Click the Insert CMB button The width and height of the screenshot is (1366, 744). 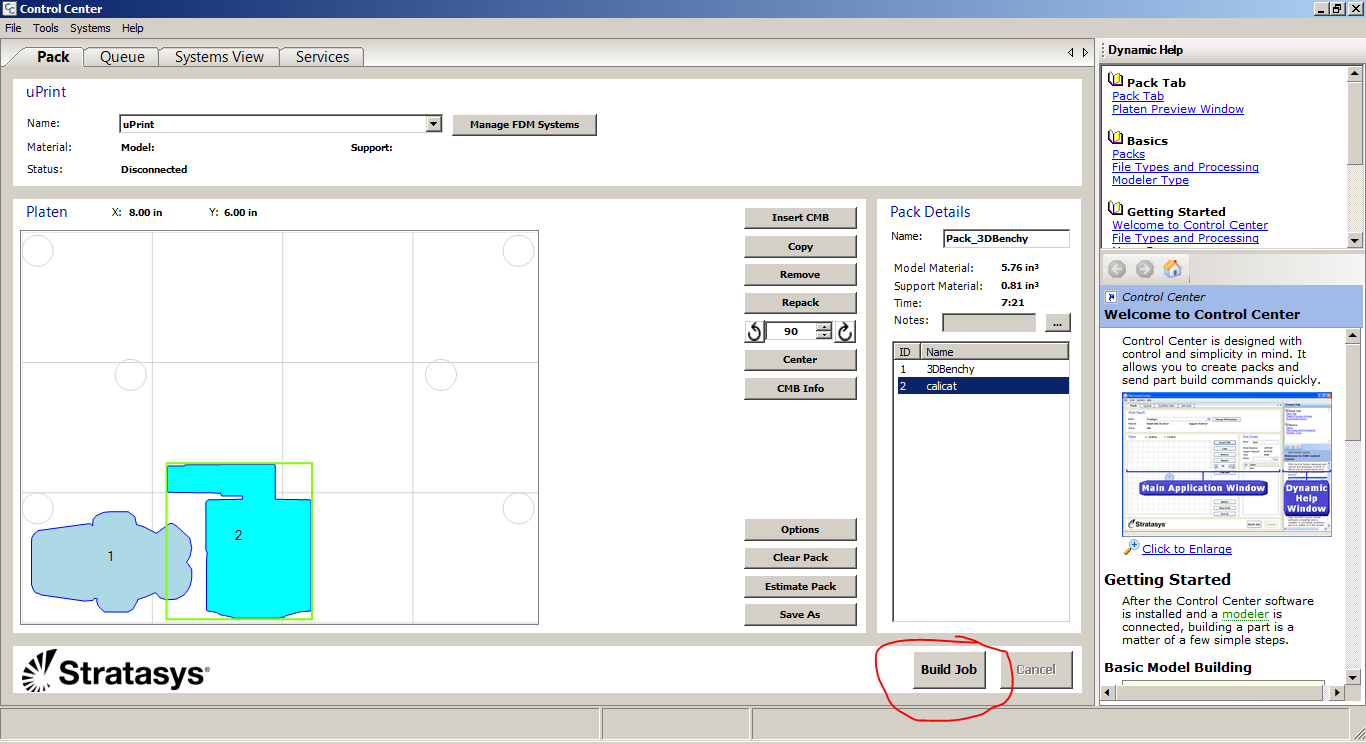tap(800, 218)
